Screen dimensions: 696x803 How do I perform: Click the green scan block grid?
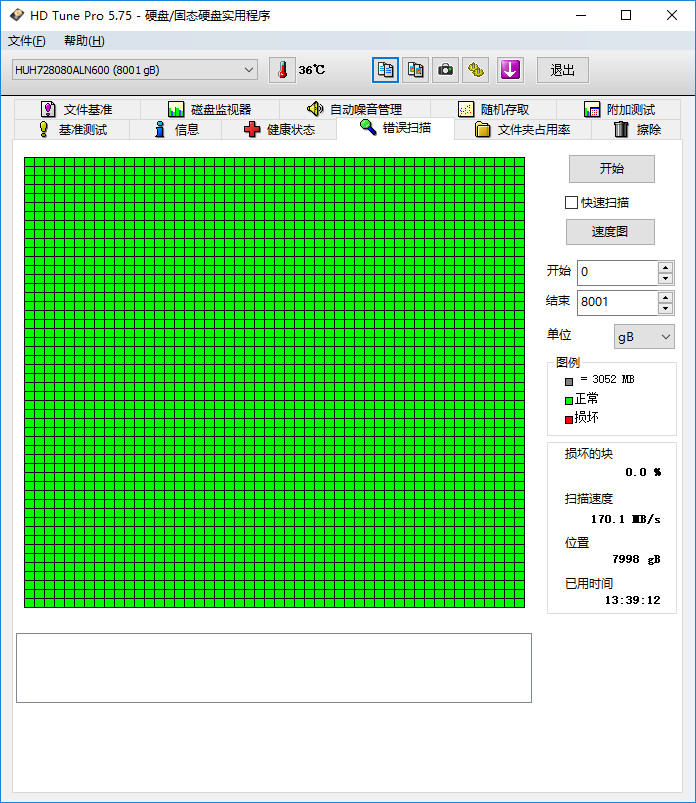pos(275,382)
